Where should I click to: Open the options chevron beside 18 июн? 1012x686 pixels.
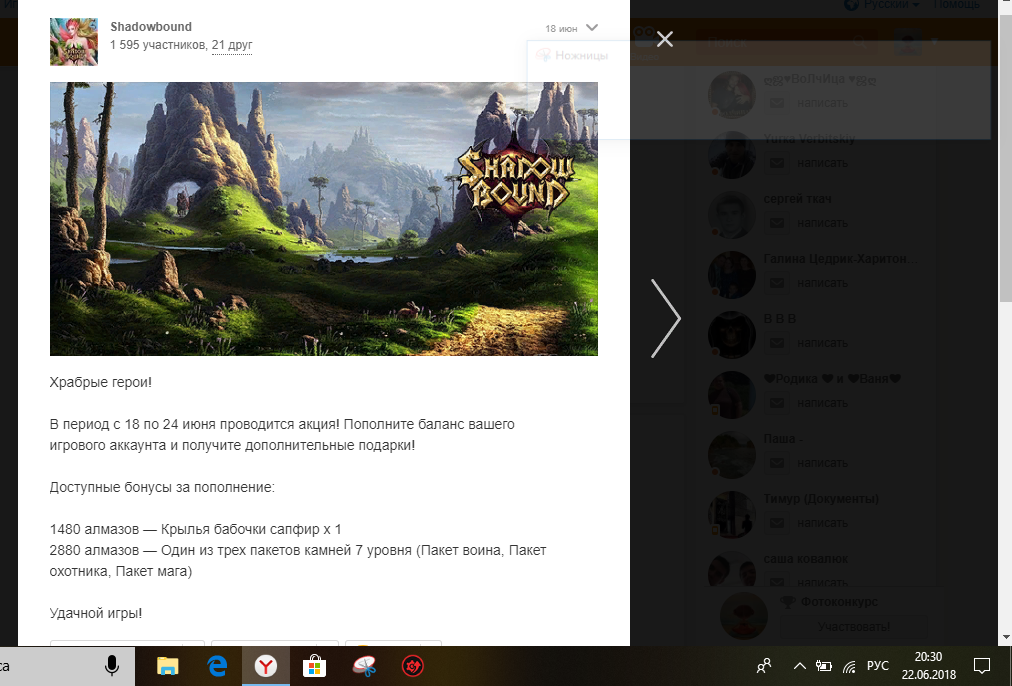click(x=592, y=28)
